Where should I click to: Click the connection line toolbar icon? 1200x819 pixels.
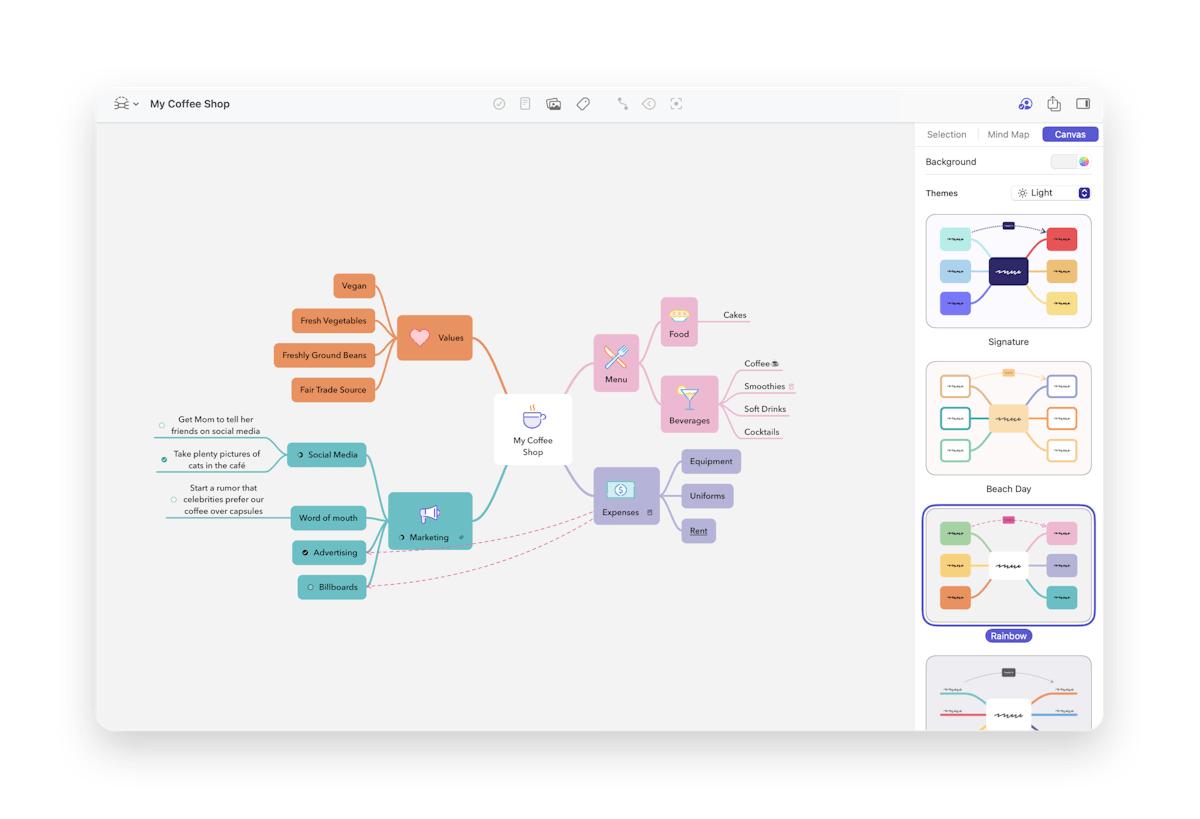(x=622, y=104)
